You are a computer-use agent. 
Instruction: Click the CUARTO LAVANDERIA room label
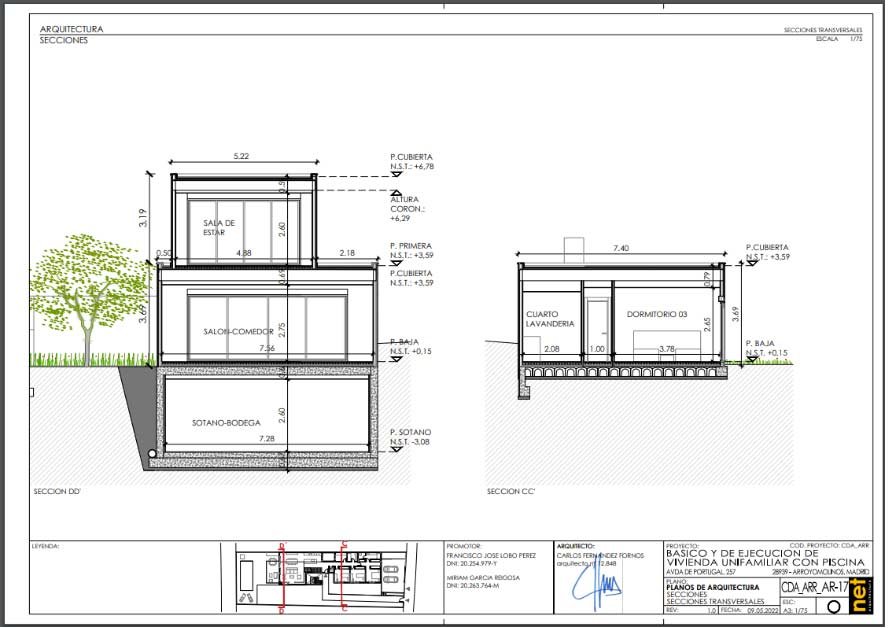point(550,319)
